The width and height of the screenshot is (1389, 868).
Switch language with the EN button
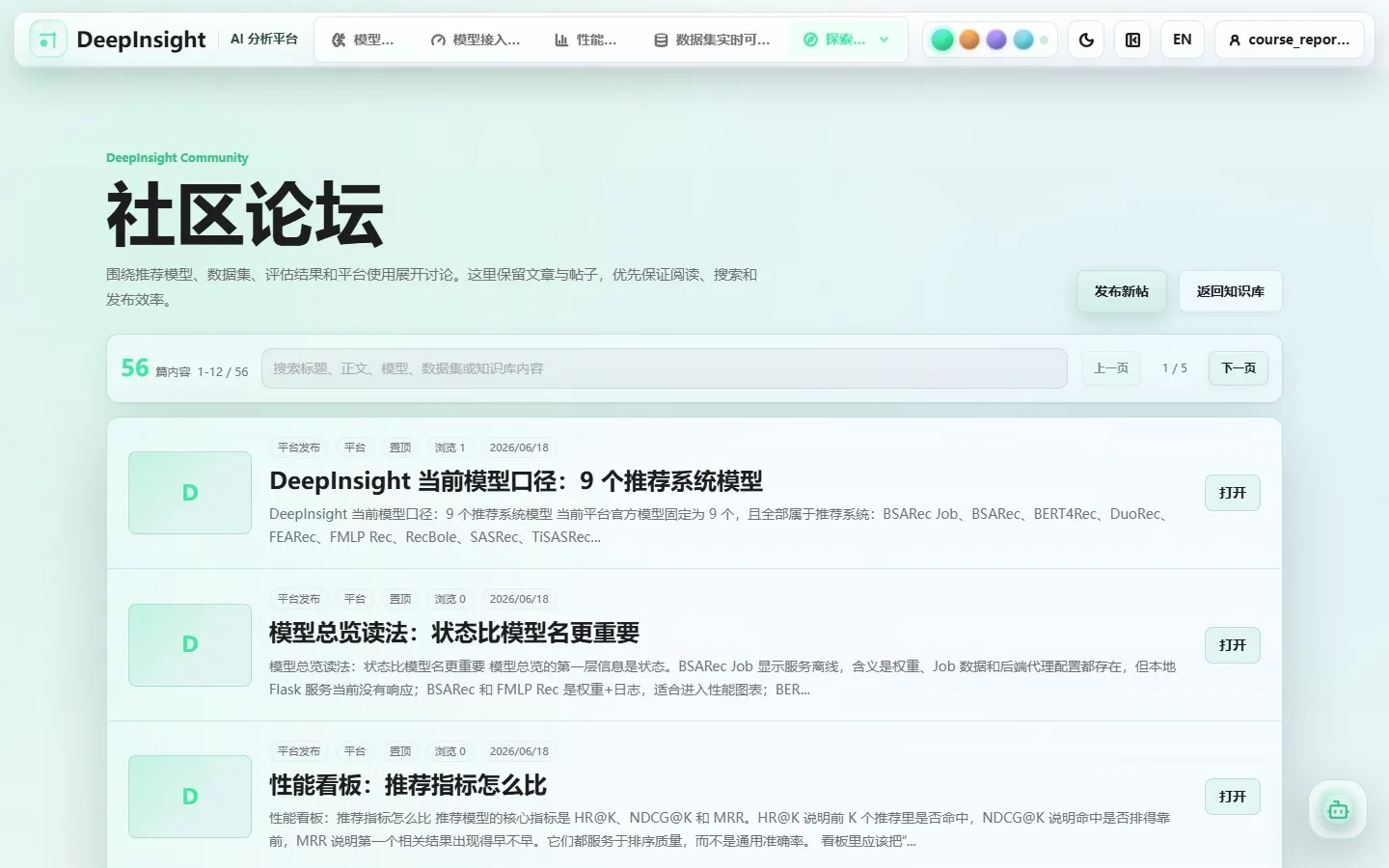click(x=1183, y=40)
